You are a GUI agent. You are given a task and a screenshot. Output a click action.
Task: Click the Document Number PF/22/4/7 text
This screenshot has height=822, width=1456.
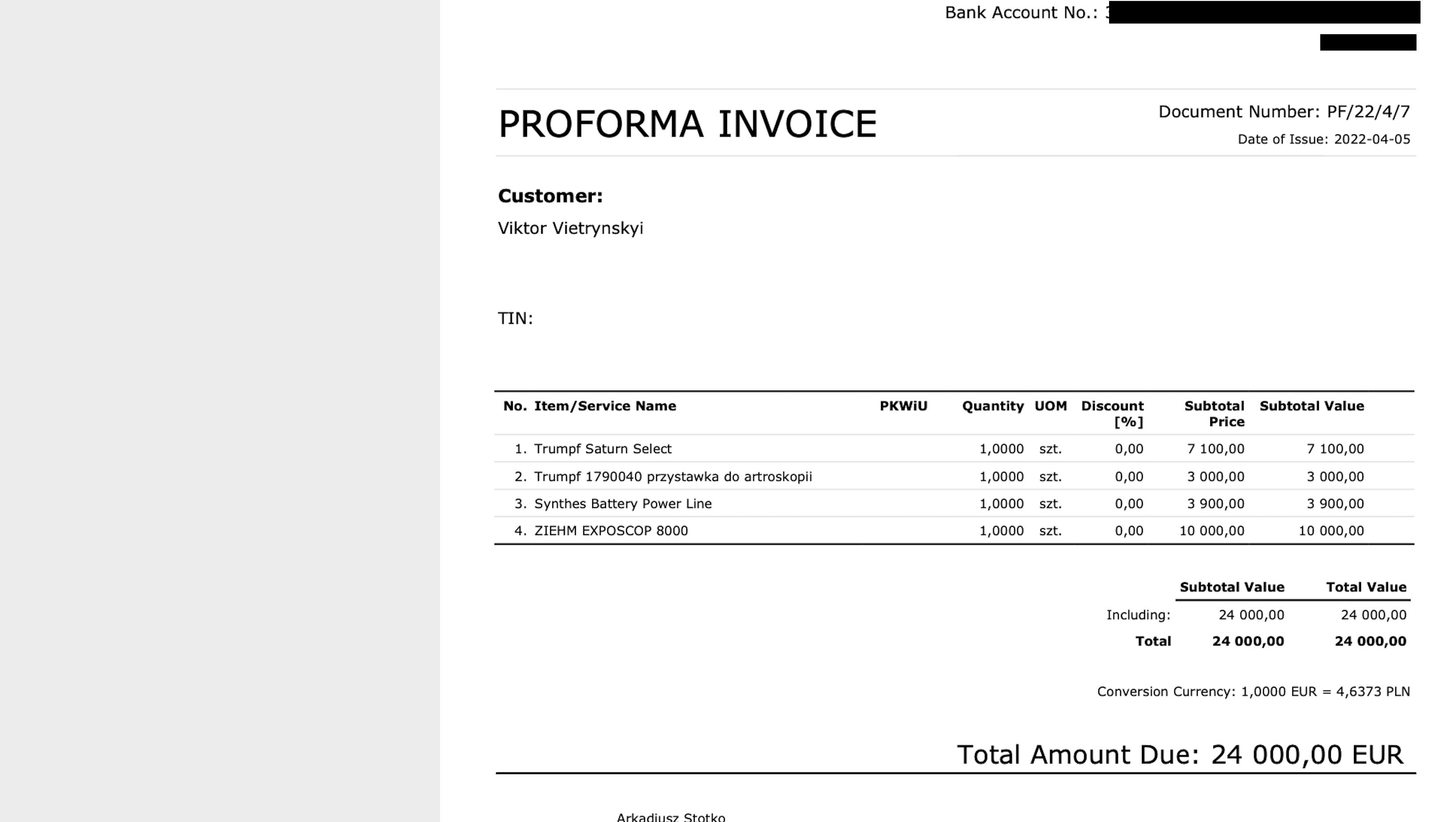coord(1283,112)
